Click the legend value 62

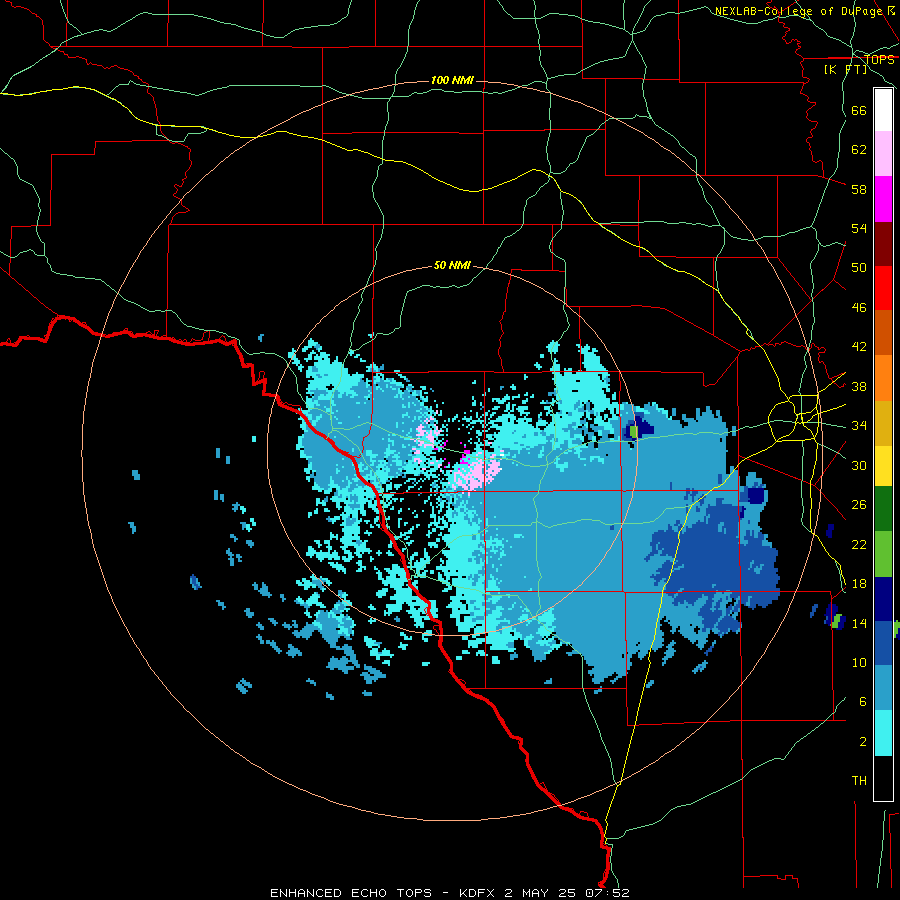[859, 150]
